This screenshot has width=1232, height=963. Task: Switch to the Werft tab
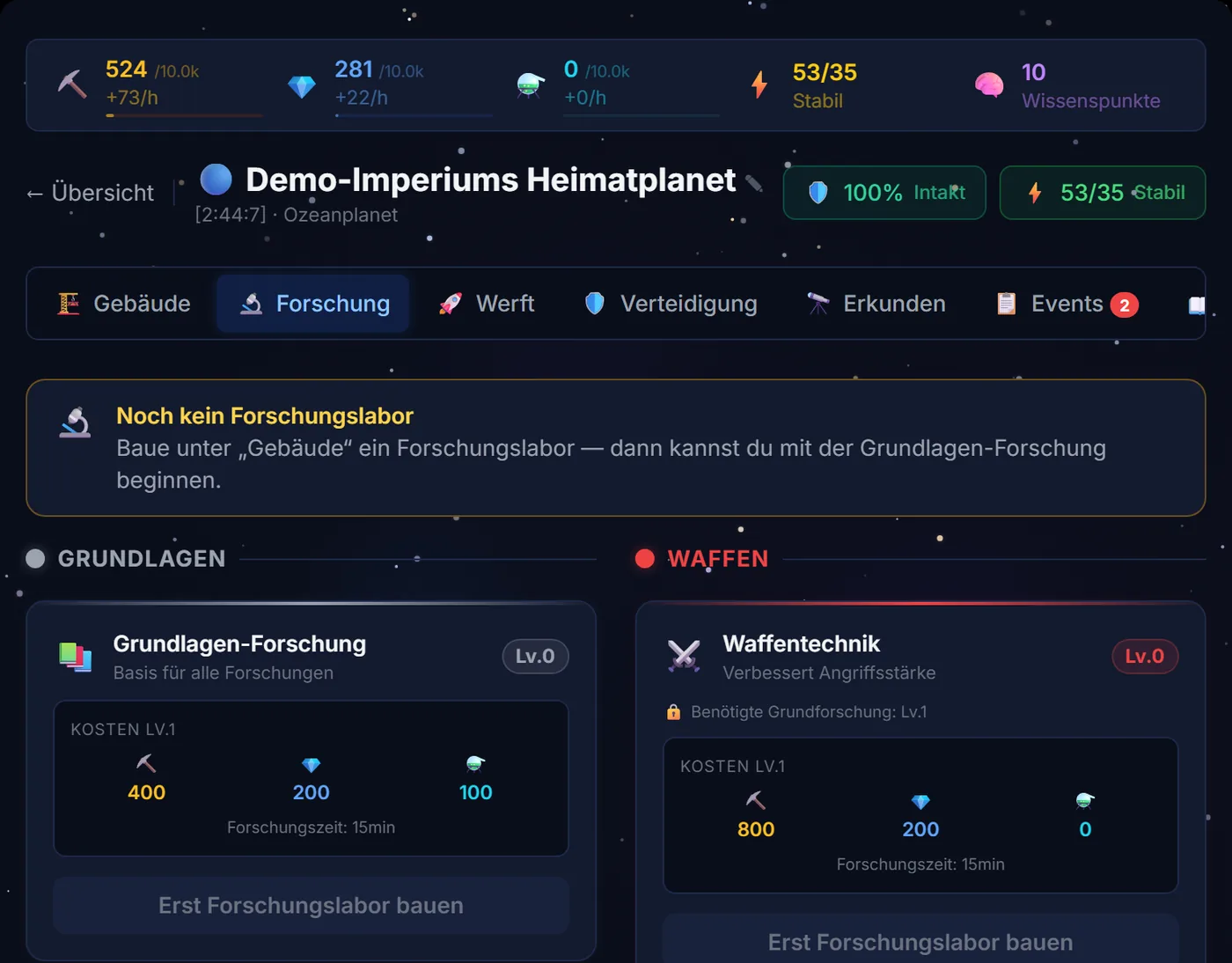tap(487, 304)
